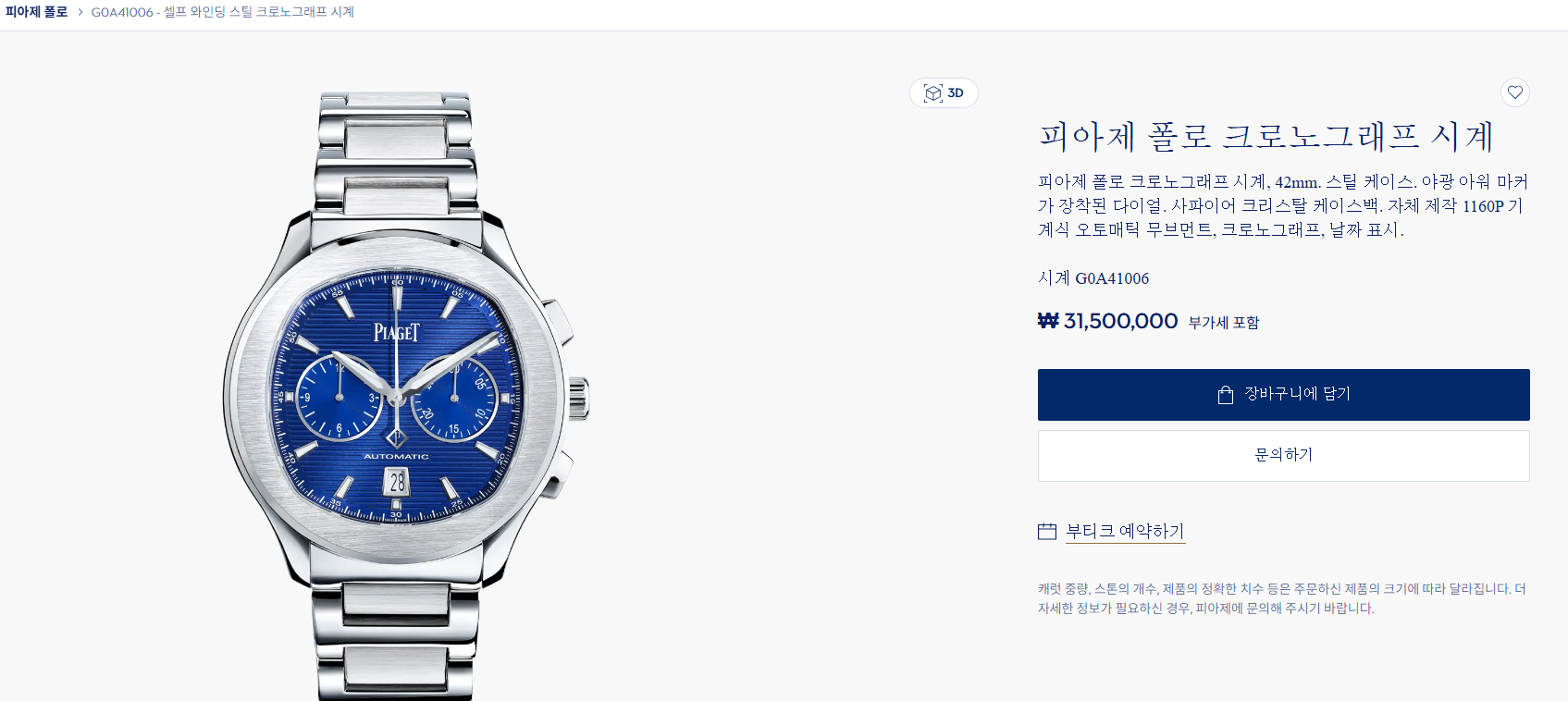Open the 부티크 예약하기 link
Image resolution: width=1568 pixels, height=701 pixels.
pos(1125,531)
